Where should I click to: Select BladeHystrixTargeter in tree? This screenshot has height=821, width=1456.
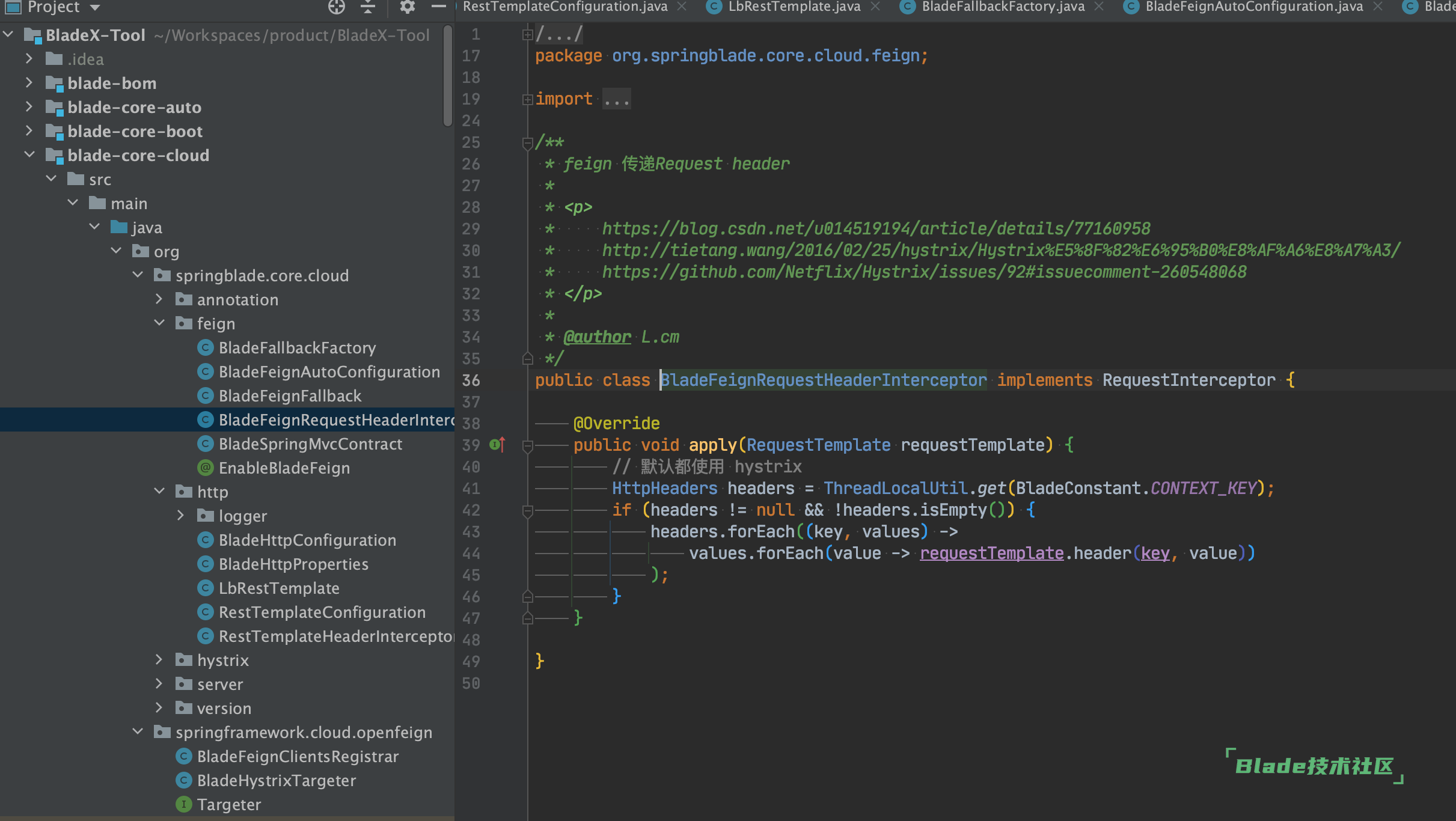tap(277, 780)
